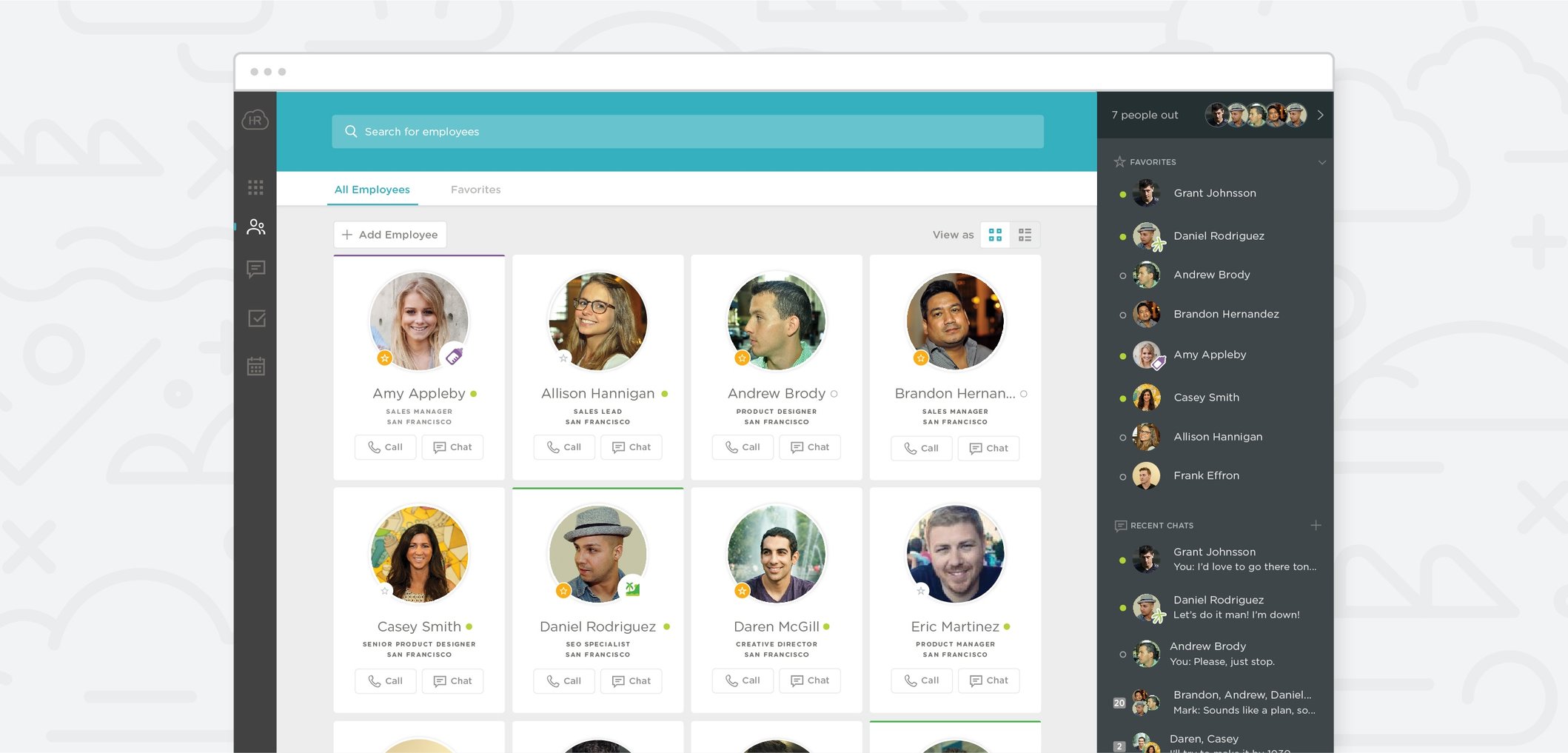This screenshot has height=753, width=1568.
Task: Click the apps grid icon in the sidebar
Action: click(x=256, y=189)
